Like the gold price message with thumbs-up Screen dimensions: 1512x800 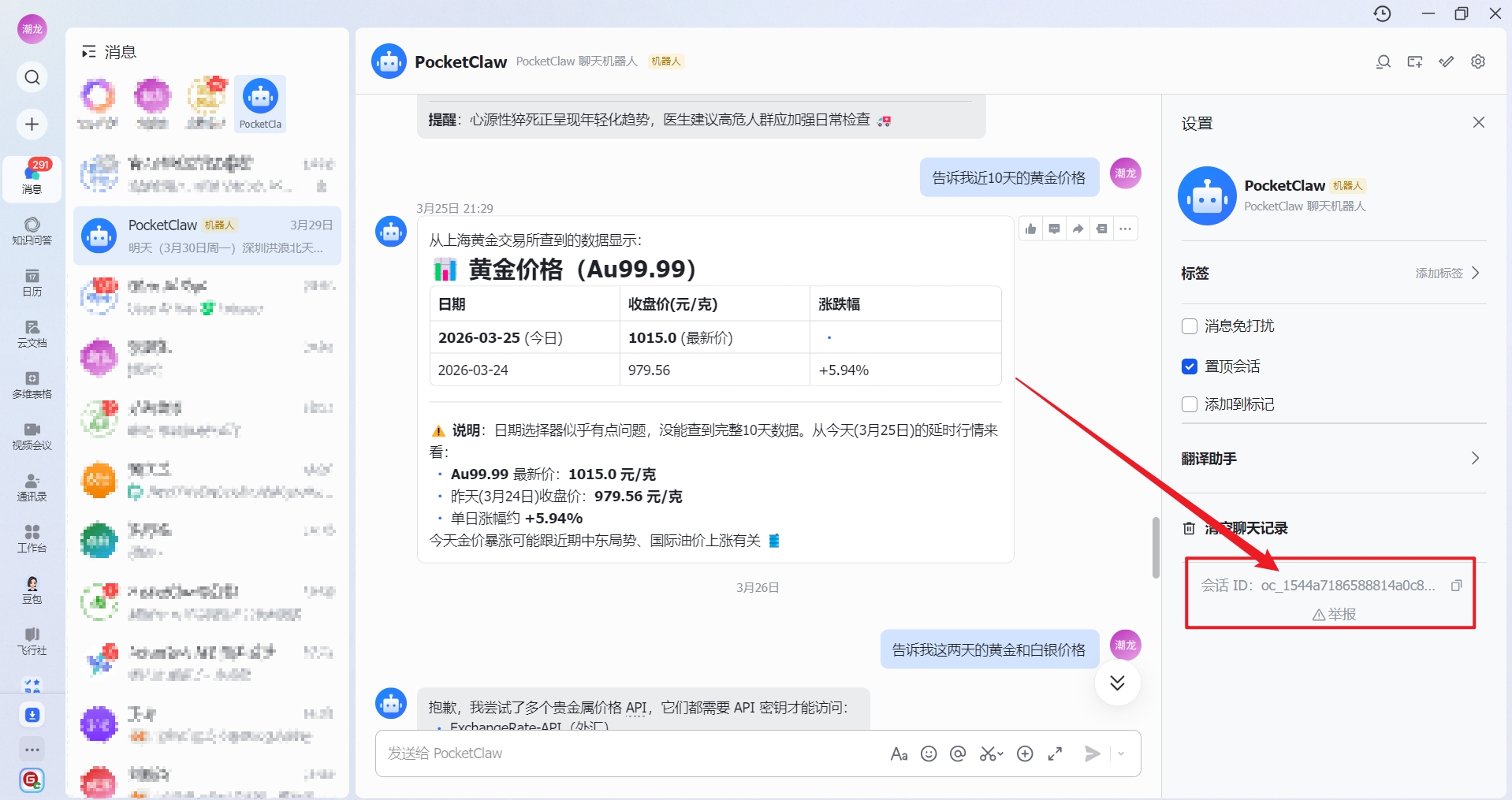pos(1031,229)
